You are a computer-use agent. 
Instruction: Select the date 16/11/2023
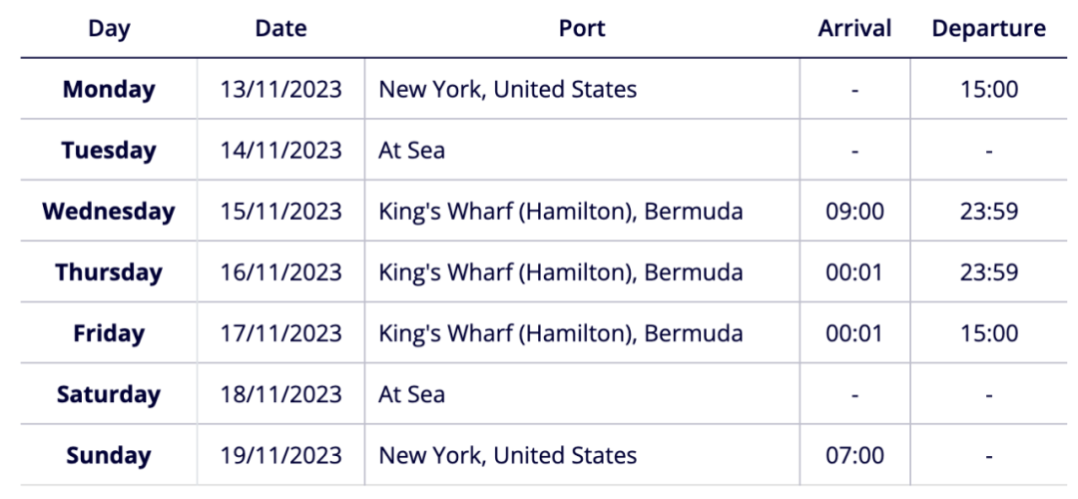[280, 272]
